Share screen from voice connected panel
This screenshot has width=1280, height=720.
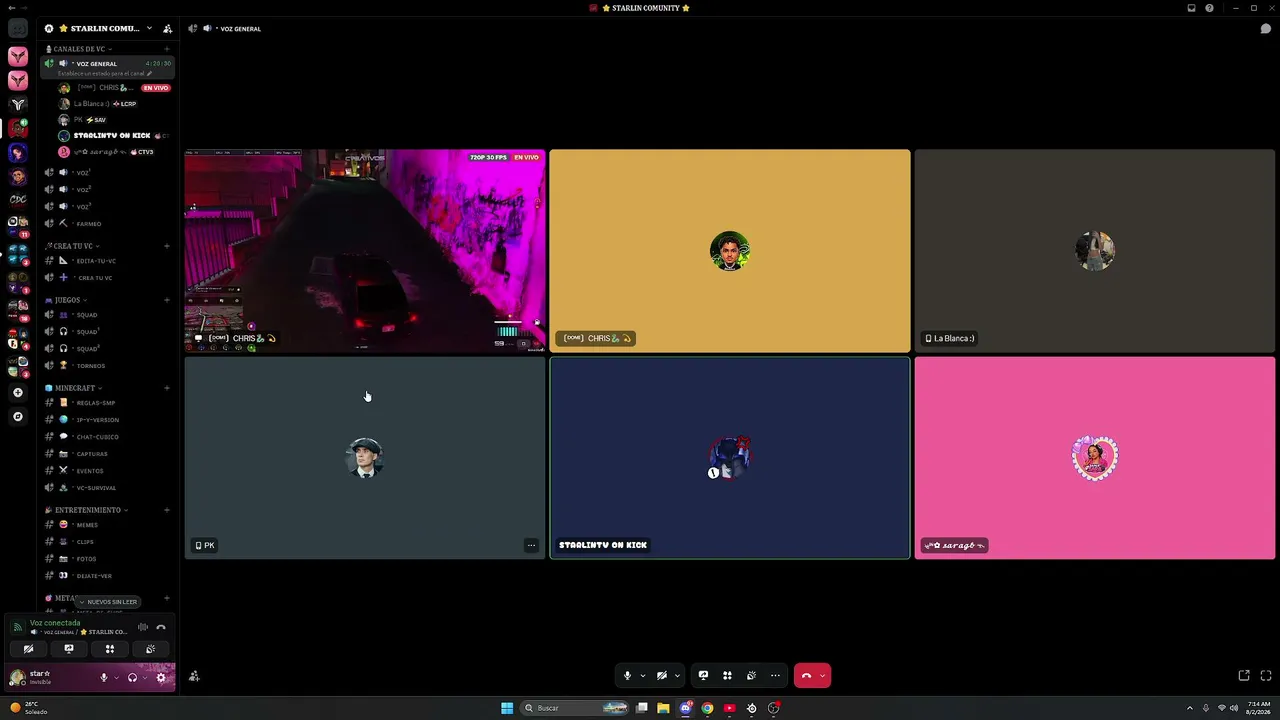69,649
